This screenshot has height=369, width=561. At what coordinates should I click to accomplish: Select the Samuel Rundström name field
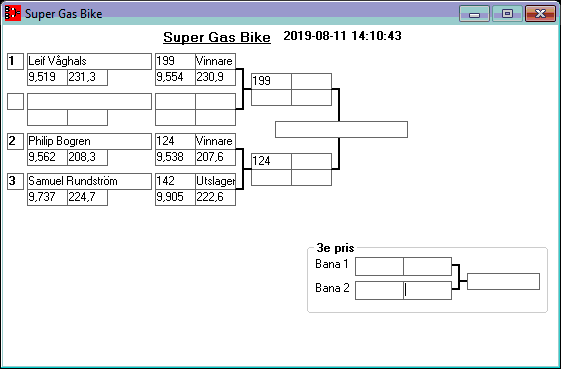pos(89,181)
